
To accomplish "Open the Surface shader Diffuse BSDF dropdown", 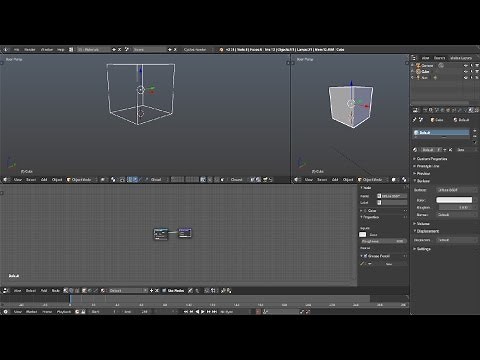I will pyautogui.click(x=457, y=190).
